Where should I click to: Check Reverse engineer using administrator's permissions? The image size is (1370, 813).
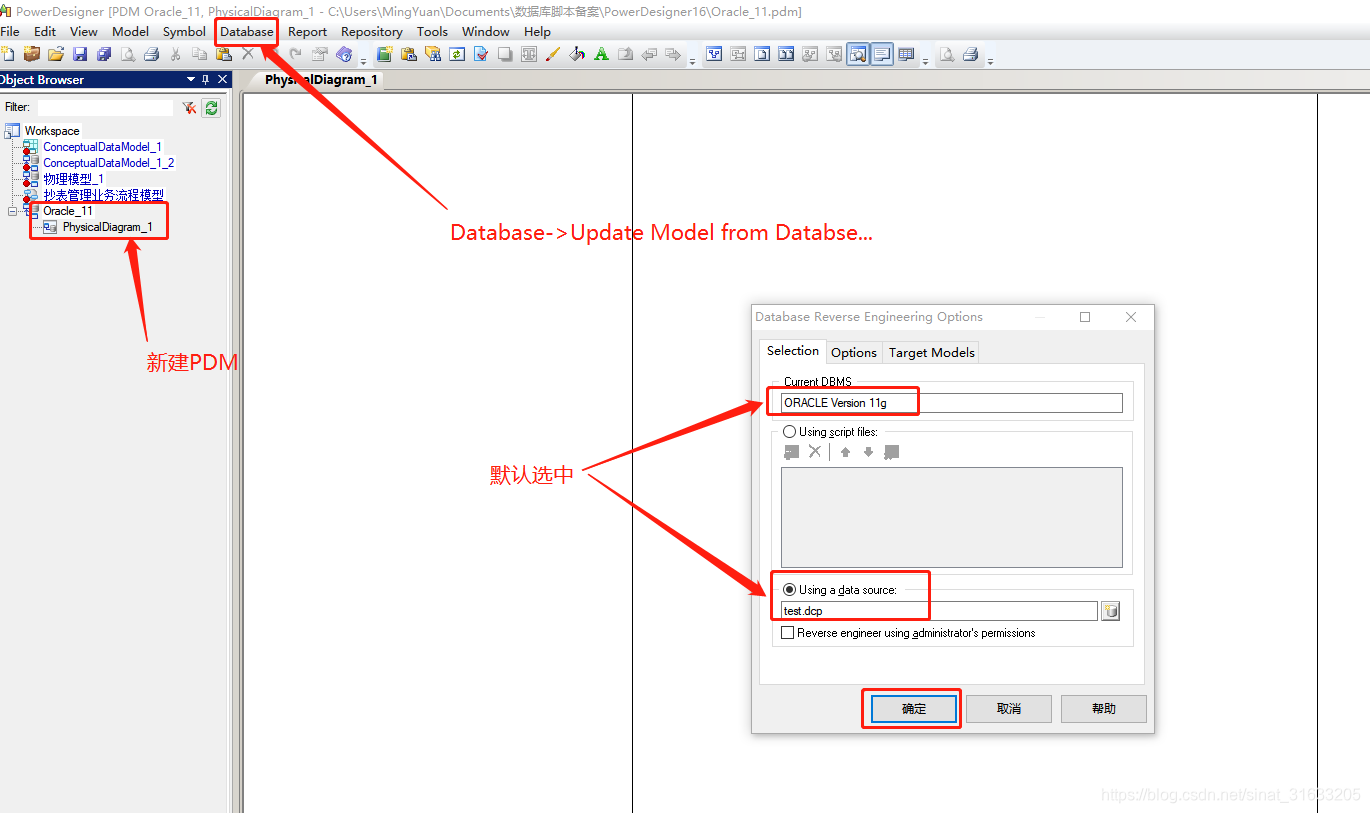[788, 633]
